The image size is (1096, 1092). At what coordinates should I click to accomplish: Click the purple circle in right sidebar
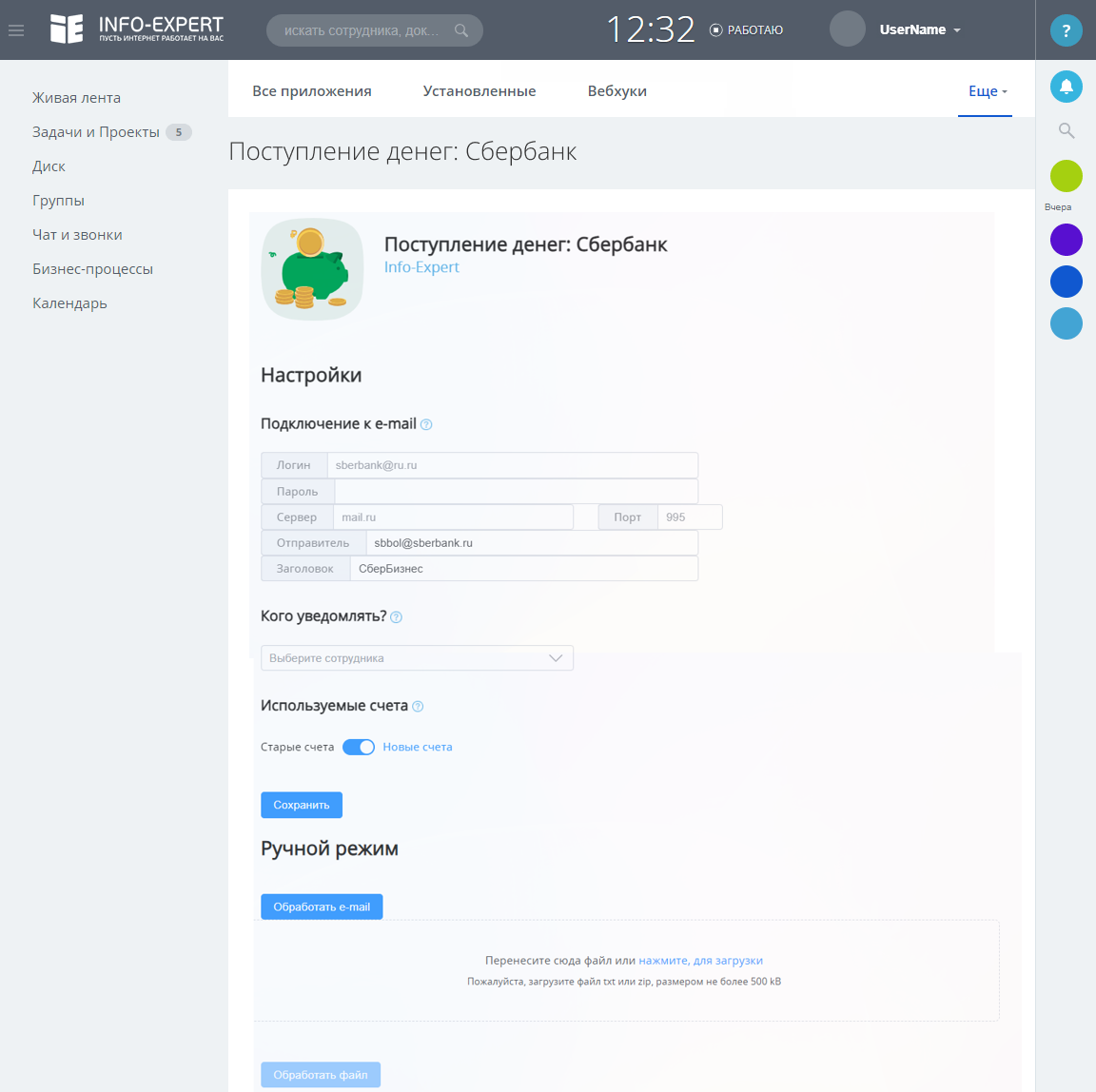point(1066,240)
